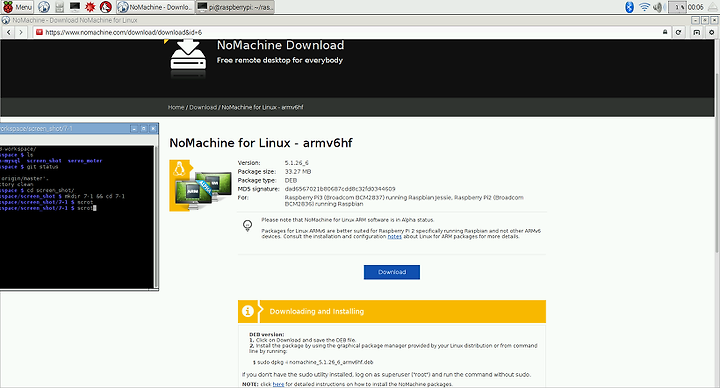Screen dimensions: 720x388
Task: Open the WiFi network tray menu
Action: click(645, 7)
